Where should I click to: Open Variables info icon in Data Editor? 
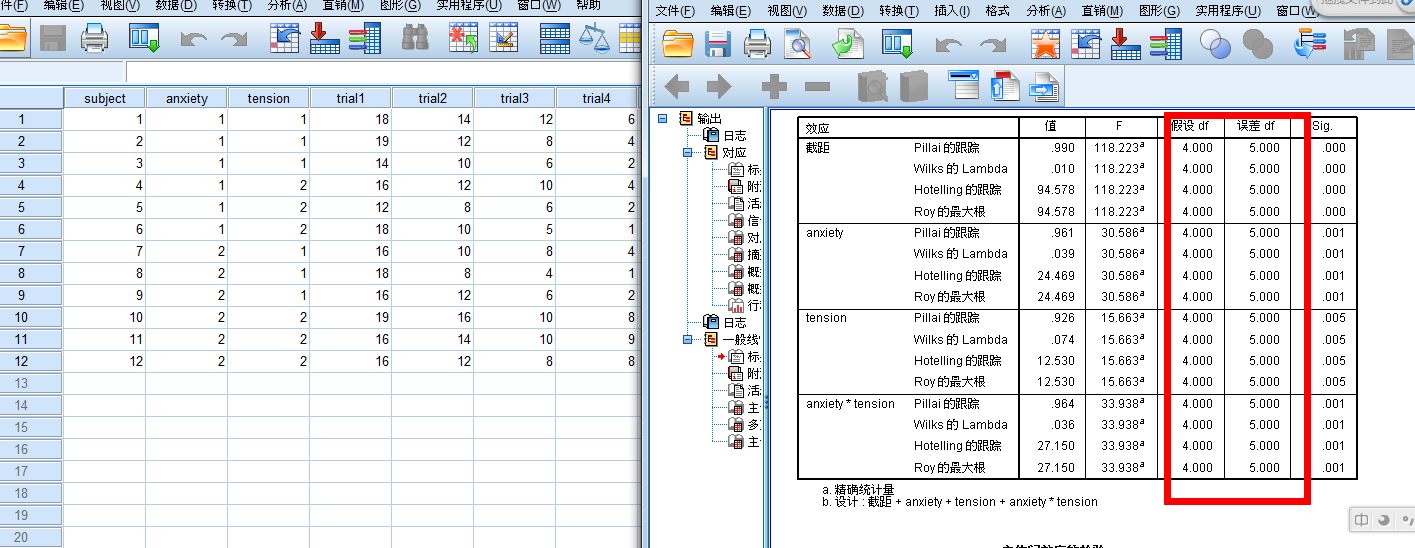(x=365, y=40)
